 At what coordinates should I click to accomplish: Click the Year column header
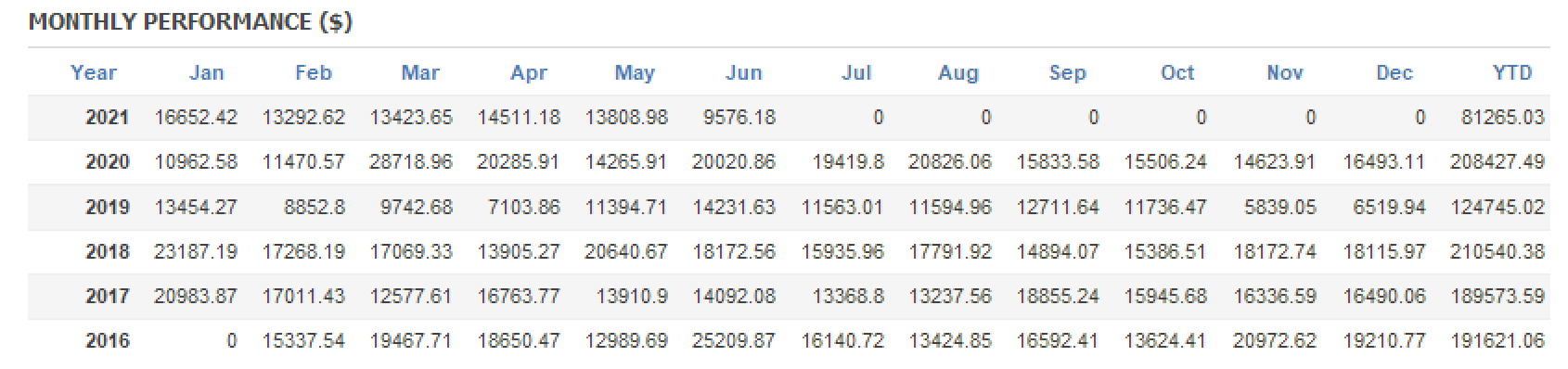pos(94,72)
